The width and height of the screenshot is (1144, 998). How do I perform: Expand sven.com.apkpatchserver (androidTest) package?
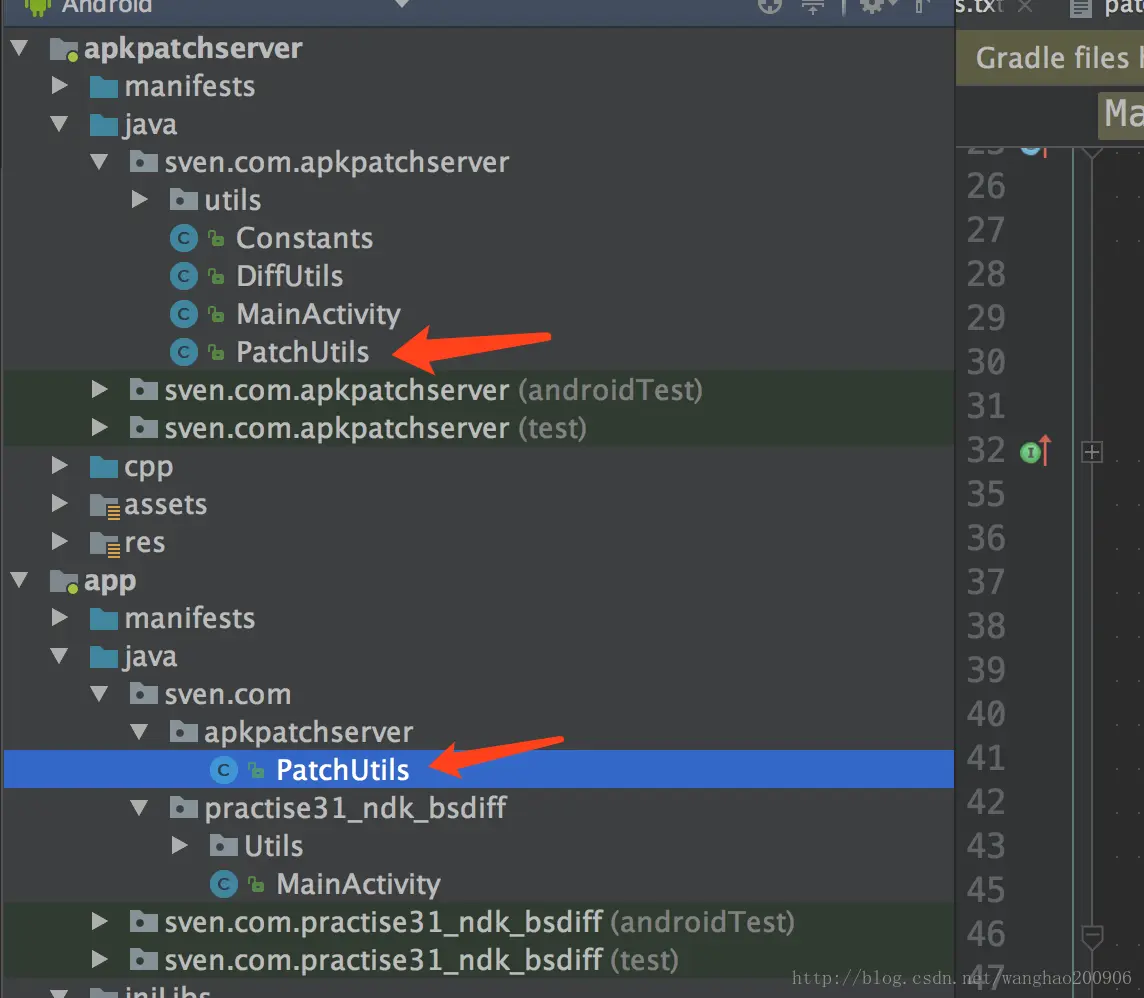pos(100,390)
